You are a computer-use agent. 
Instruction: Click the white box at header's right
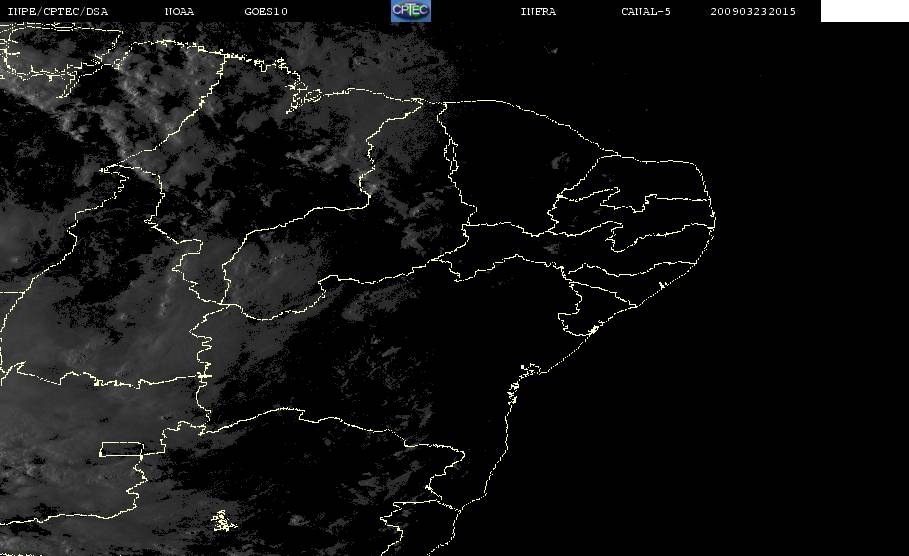pyautogui.click(x=865, y=11)
